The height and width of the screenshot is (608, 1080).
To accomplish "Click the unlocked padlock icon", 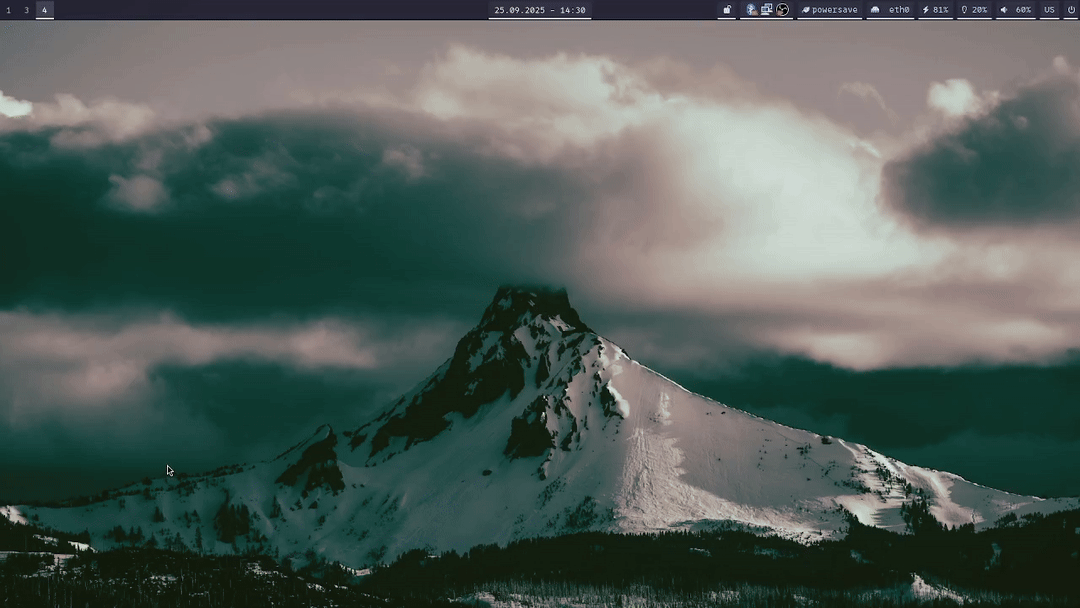I will (727, 10).
